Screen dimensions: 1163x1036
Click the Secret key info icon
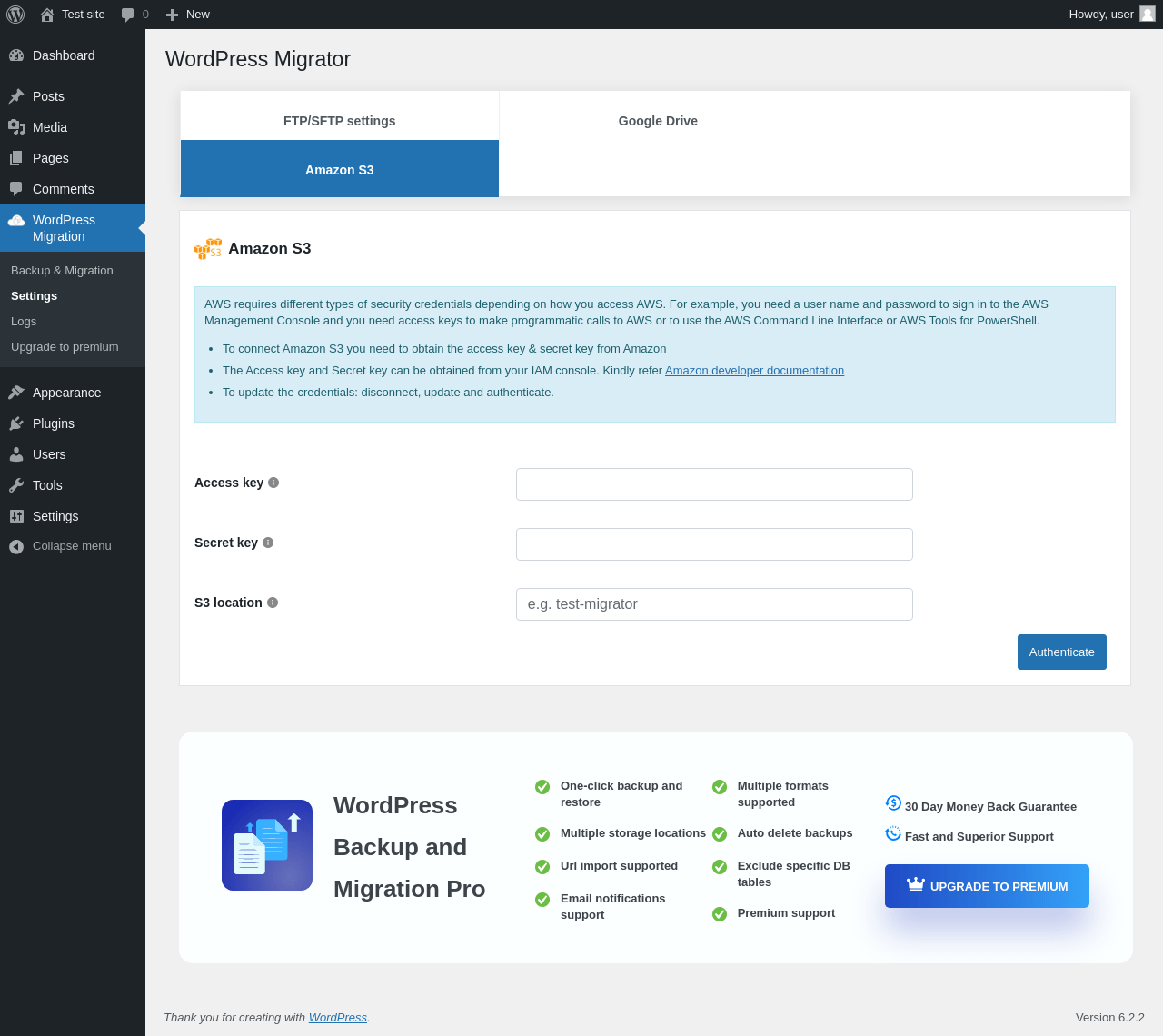[x=268, y=543]
